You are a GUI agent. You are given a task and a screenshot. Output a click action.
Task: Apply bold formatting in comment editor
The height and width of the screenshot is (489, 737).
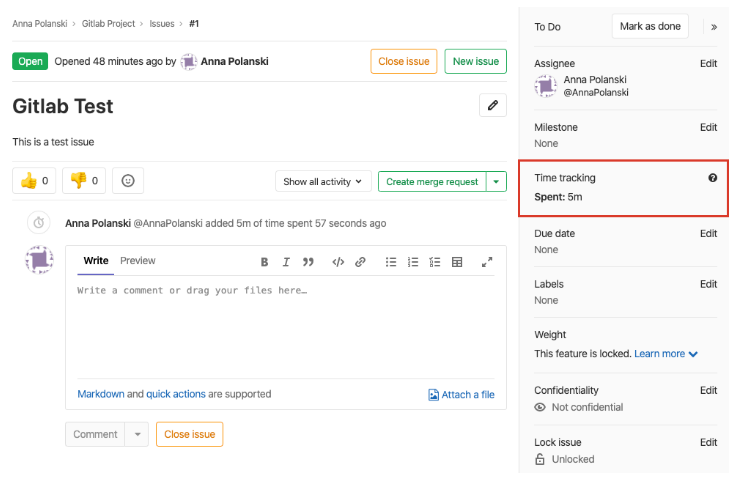[x=264, y=262]
